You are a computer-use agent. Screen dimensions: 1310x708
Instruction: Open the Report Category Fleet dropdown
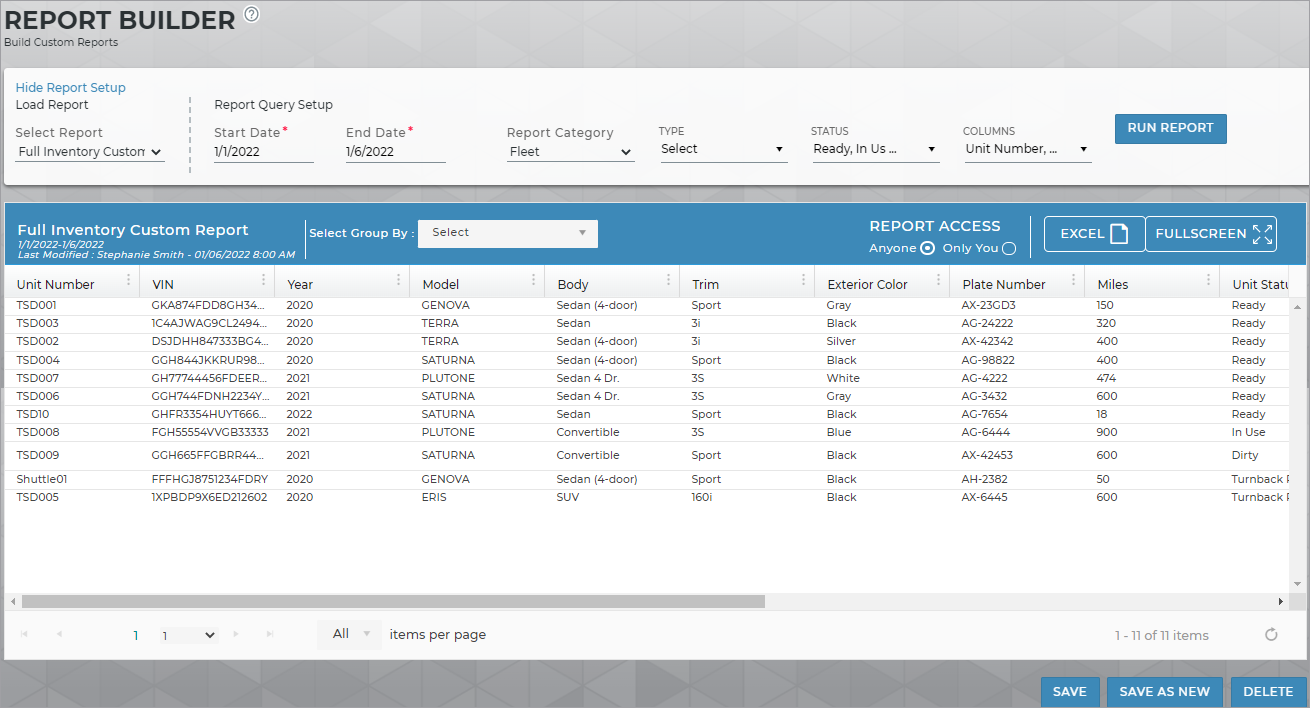pyautogui.click(x=570, y=152)
